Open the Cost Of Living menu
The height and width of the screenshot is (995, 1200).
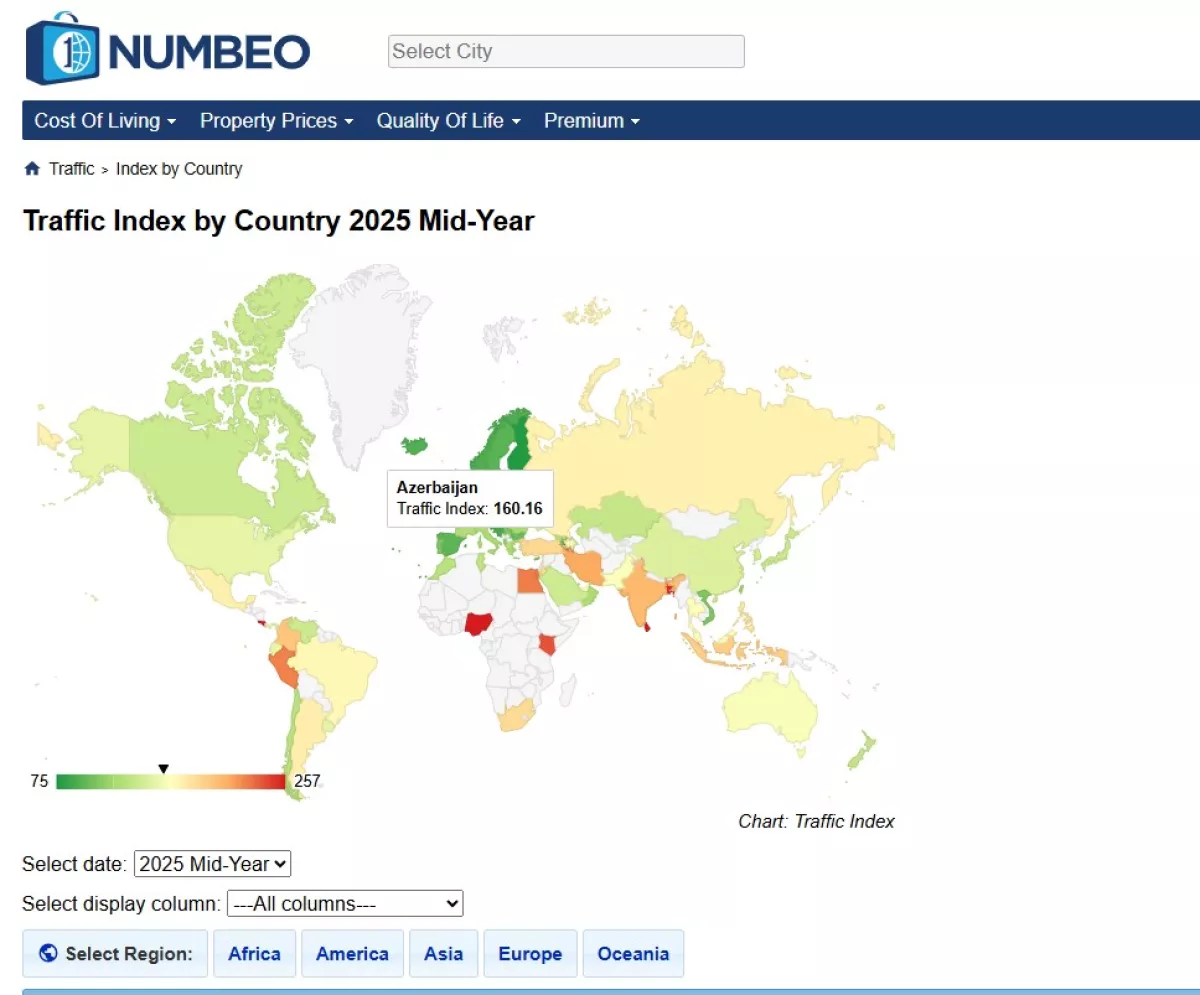click(x=105, y=121)
